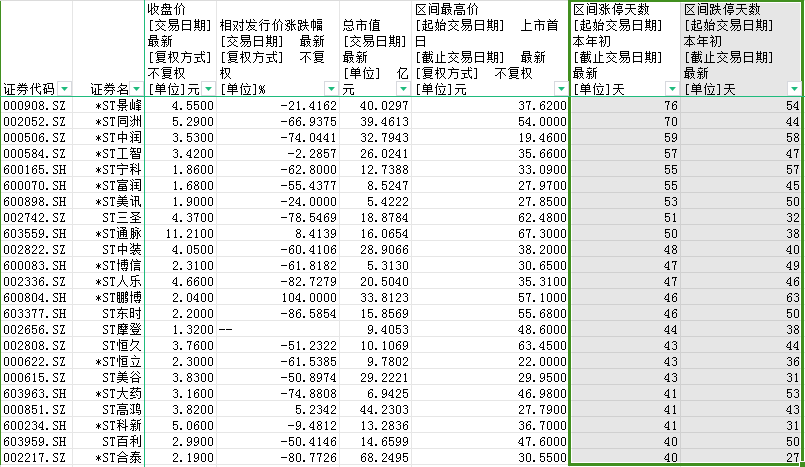Select cell 002742.SZ
805x467 pixels.
pyautogui.click(x=36, y=218)
